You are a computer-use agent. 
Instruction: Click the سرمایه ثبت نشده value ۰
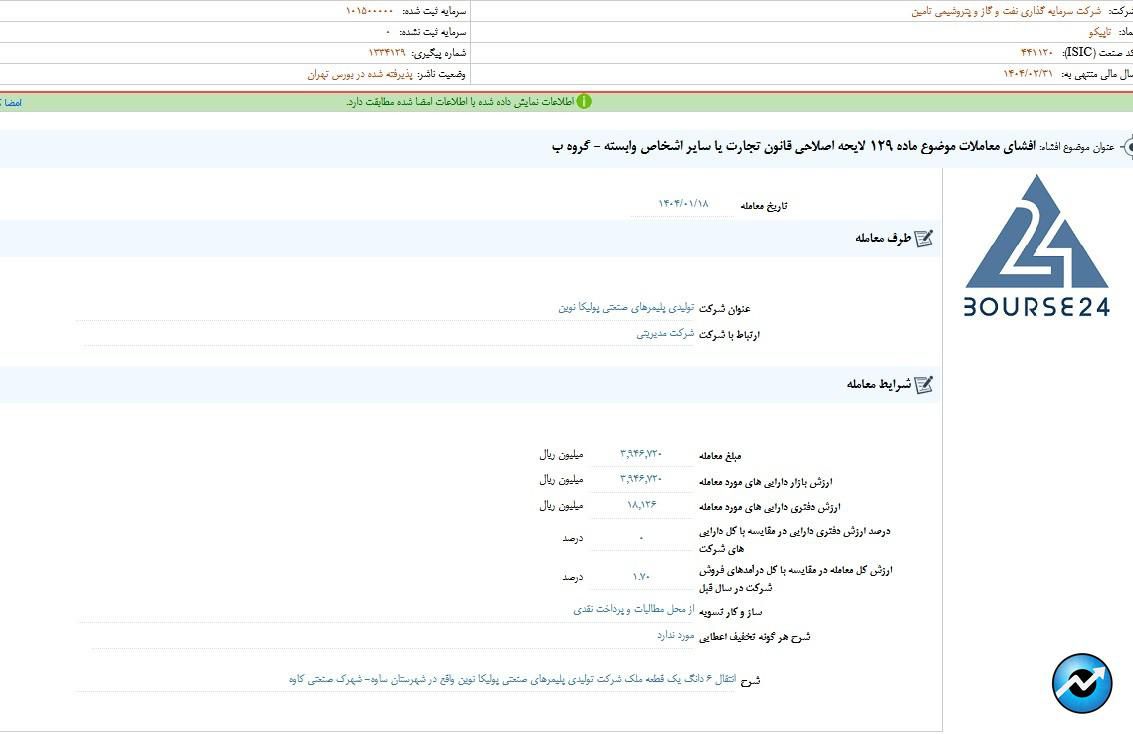388,33
